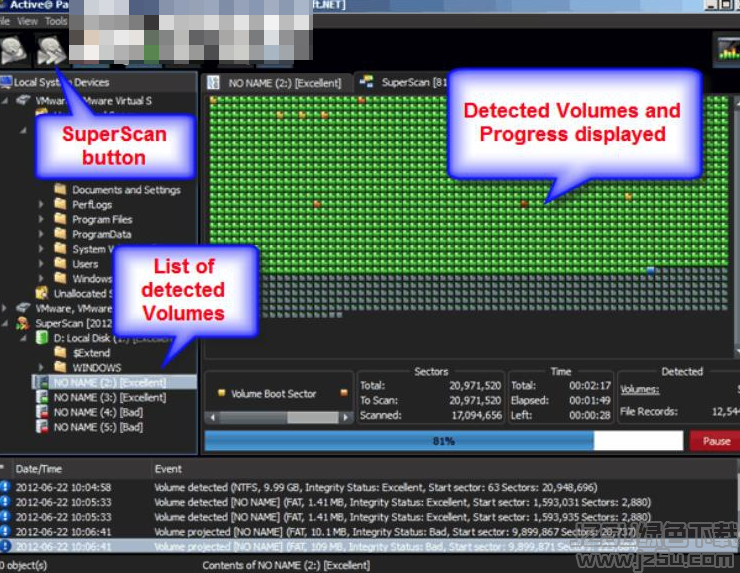Click the SuperScan [2012 results icon
This screenshot has height=573, width=740.
coord(23,323)
